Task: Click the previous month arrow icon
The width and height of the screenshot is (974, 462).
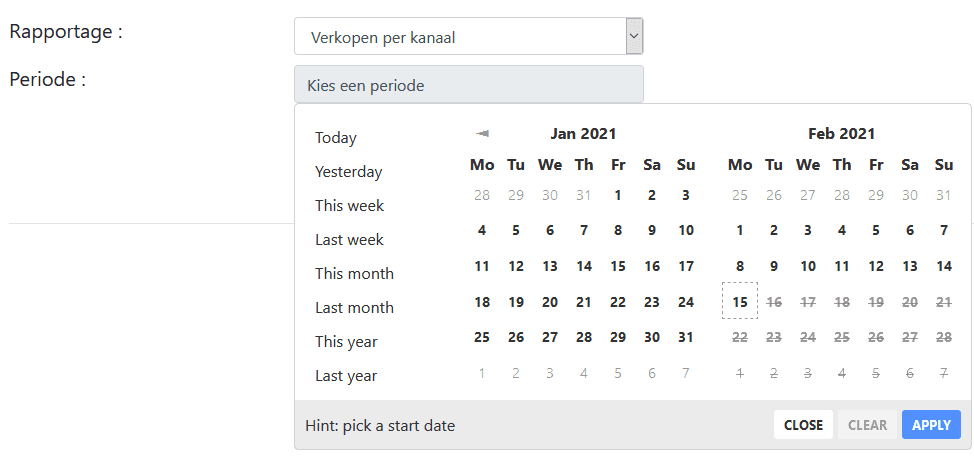Action: point(482,133)
